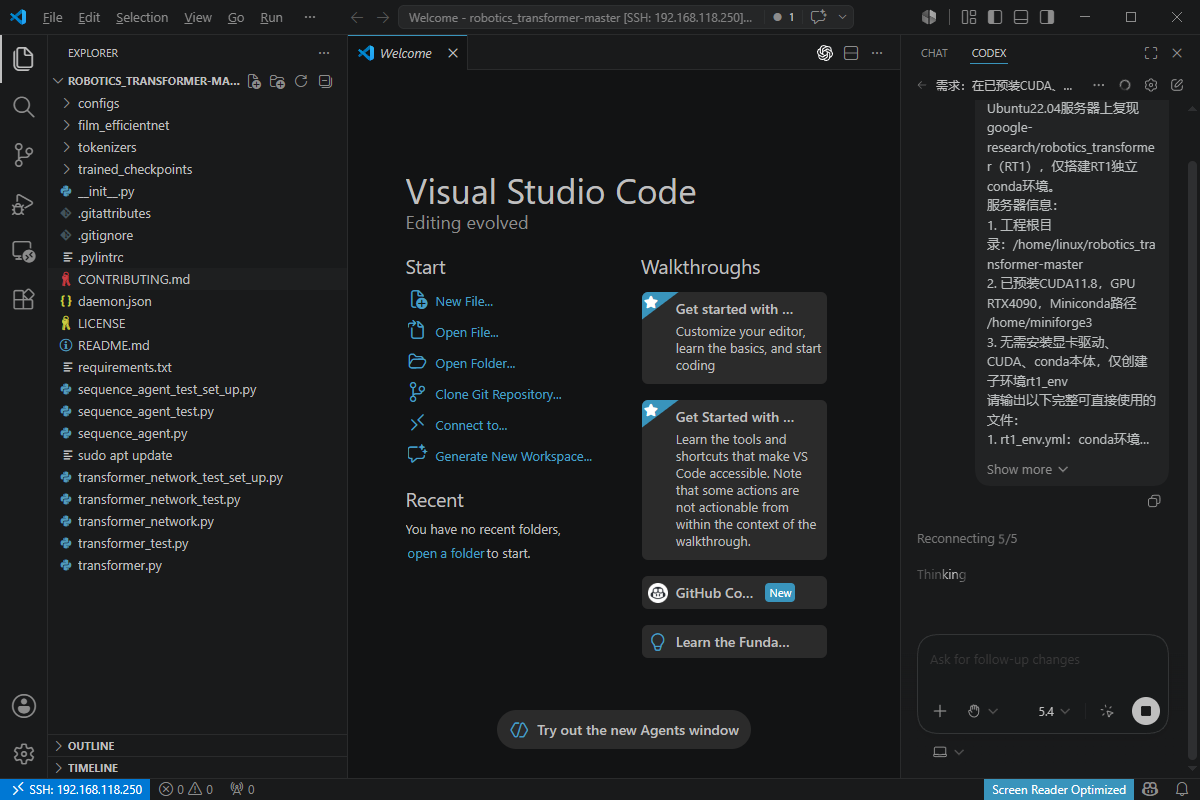Image resolution: width=1200 pixels, height=800 pixels.
Task: Expand message with Show more
Action: click(x=1027, y=469)
